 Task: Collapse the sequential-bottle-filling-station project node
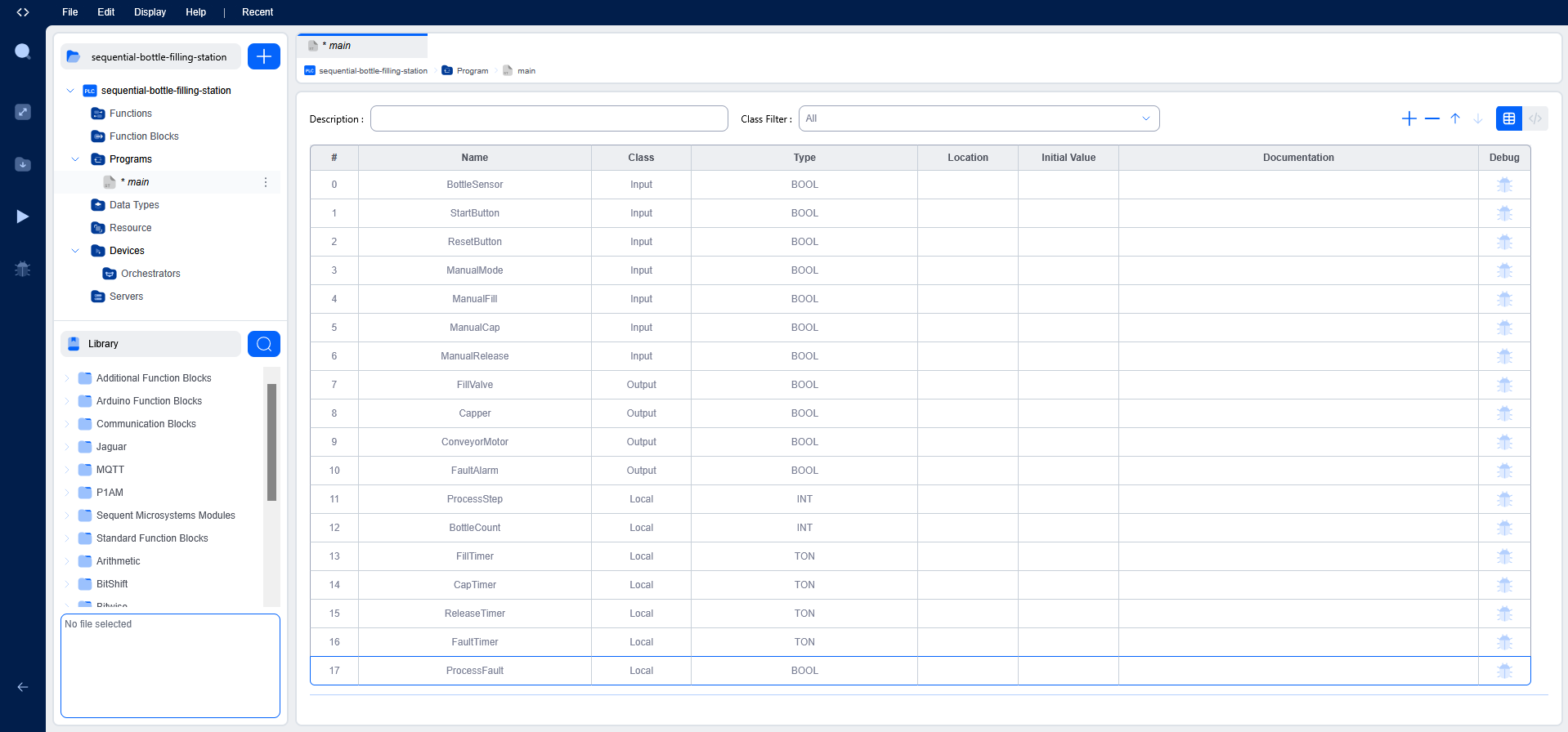tap(70, 91)
